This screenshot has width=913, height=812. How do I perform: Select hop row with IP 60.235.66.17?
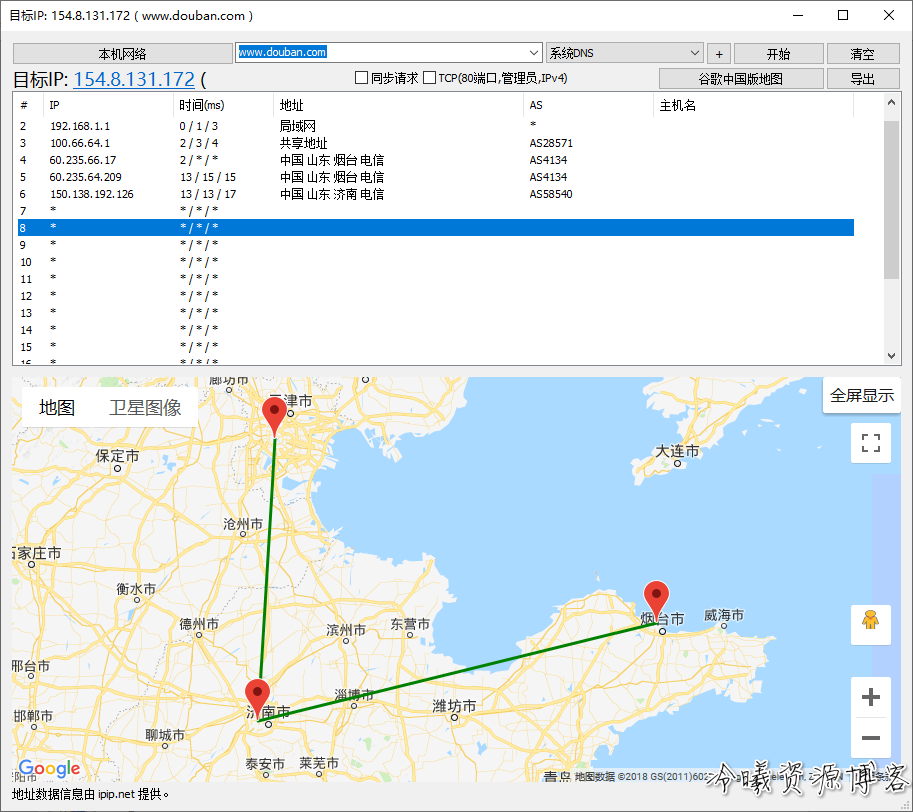click(436, 159)
